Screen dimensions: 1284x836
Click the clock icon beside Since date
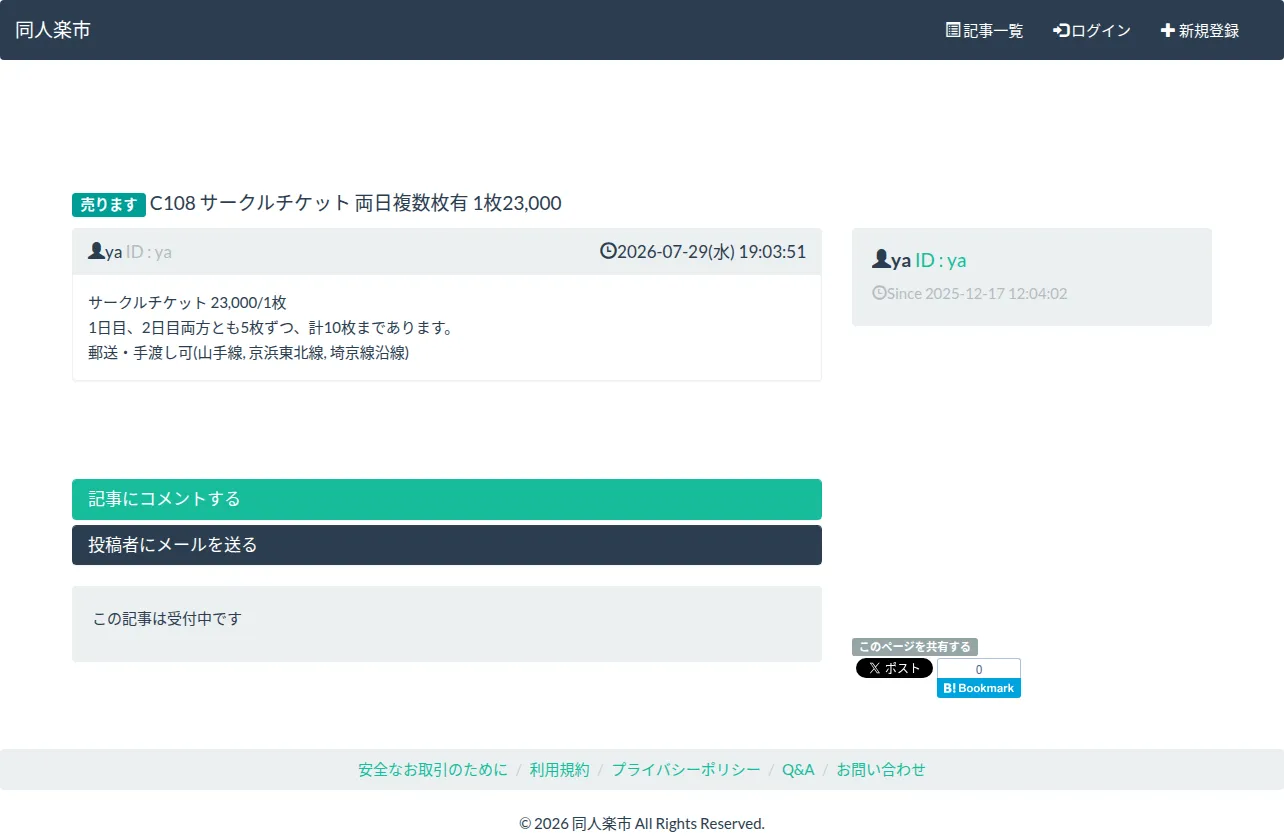click(x=879, y=293)
